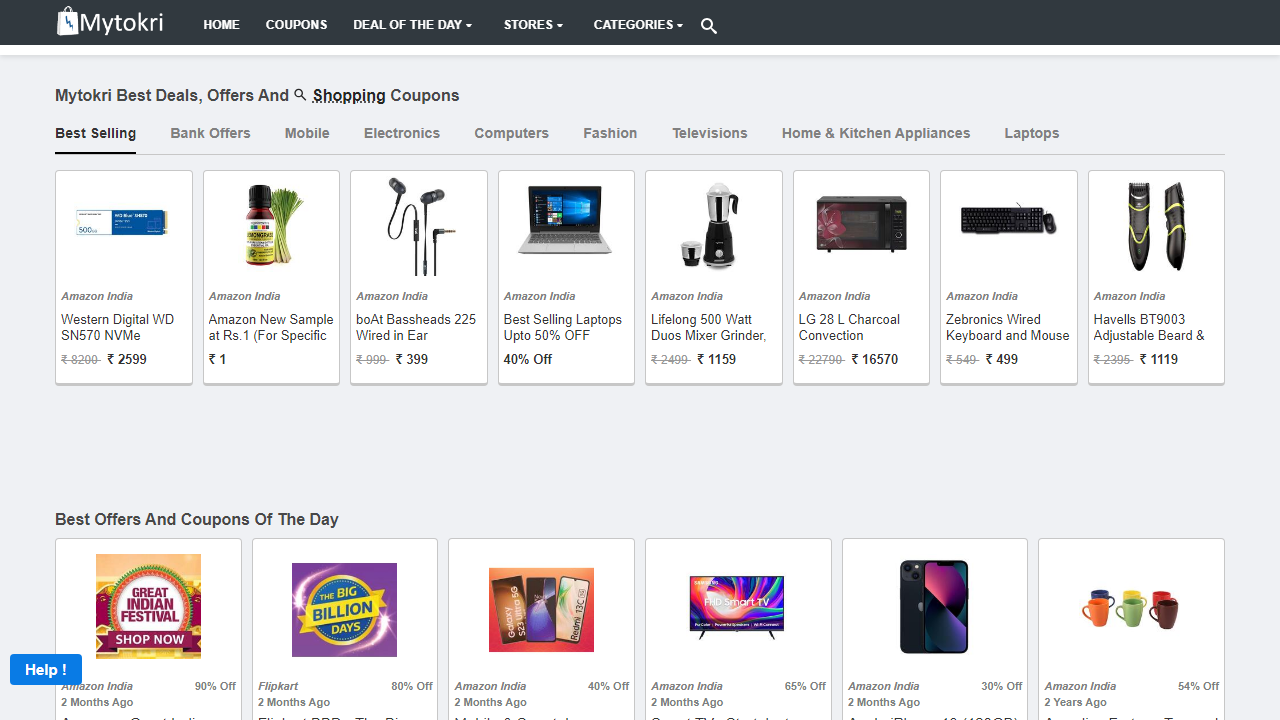
Task: Open the STORES dropdown menu
Action: pos(532,25)
